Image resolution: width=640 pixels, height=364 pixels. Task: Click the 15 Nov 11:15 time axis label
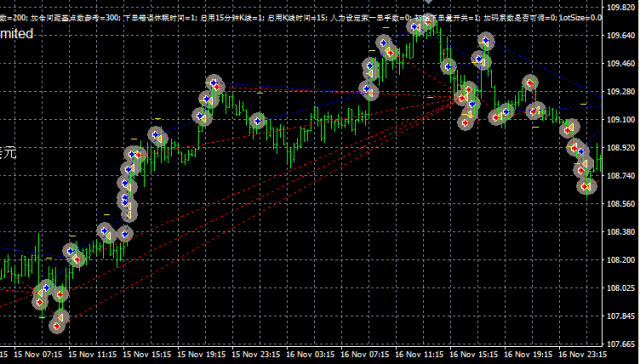[93, 354]
